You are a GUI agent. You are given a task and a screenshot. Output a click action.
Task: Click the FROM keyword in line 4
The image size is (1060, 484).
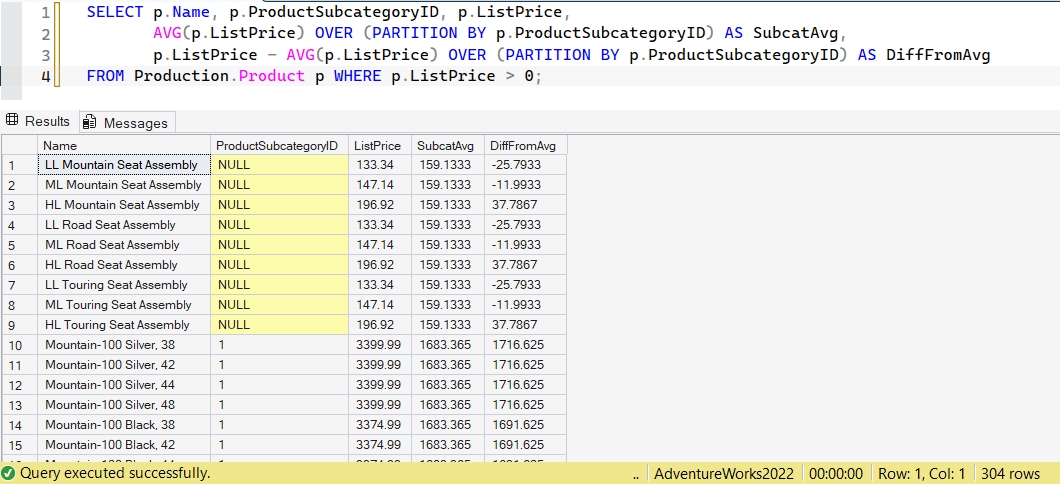[x=105, y=76]
